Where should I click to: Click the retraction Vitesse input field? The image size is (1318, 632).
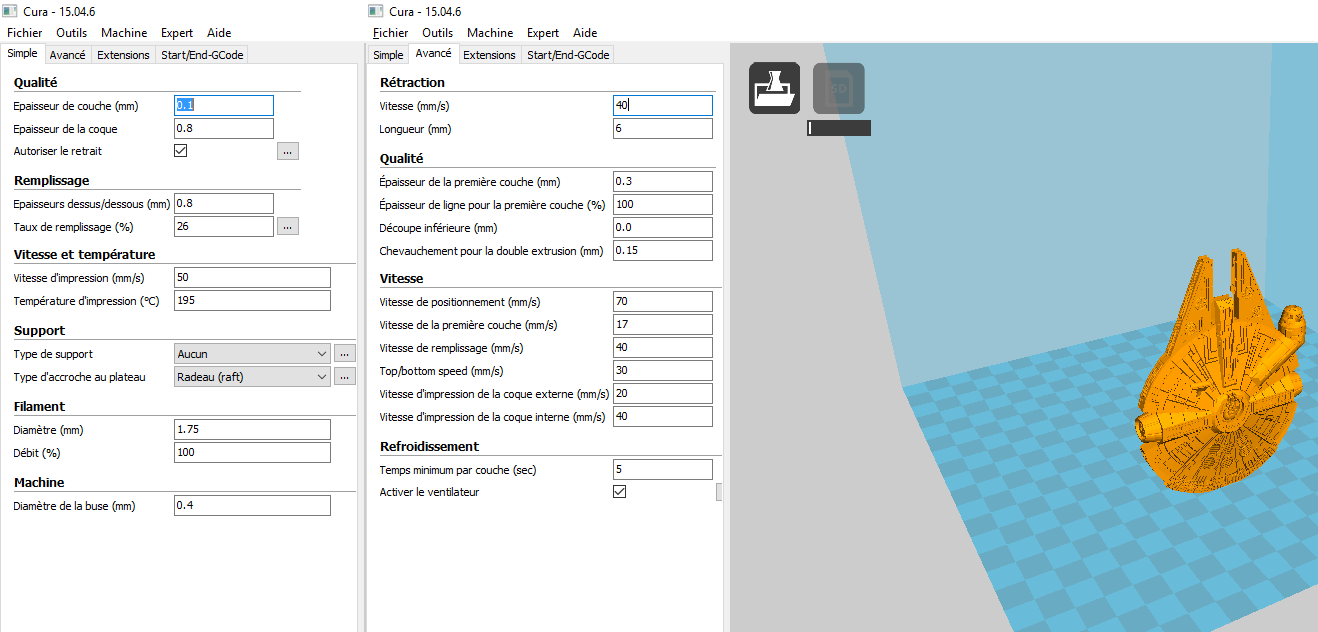(x=662, y=105)
